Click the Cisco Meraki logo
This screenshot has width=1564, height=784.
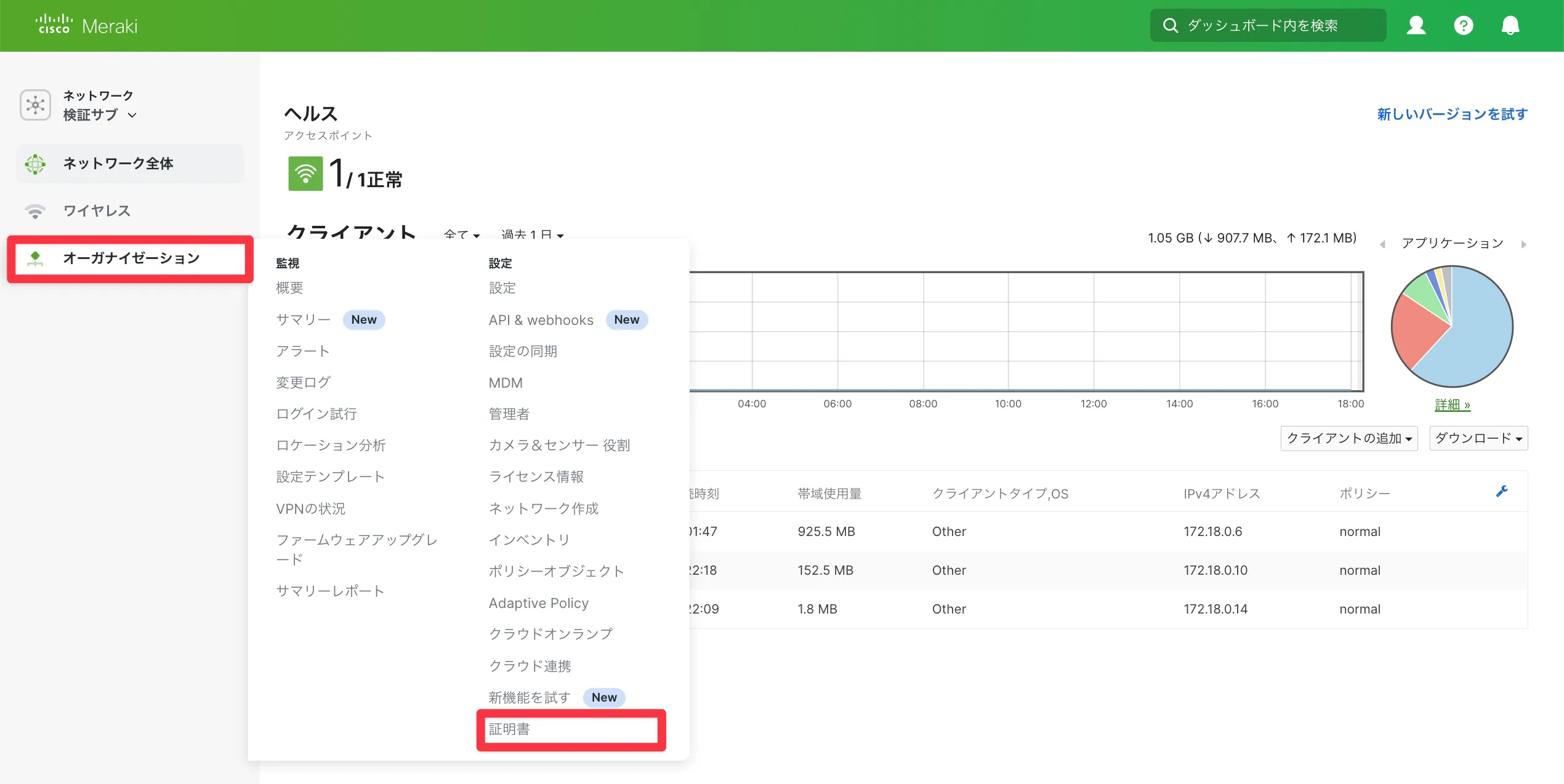point(86,25)
